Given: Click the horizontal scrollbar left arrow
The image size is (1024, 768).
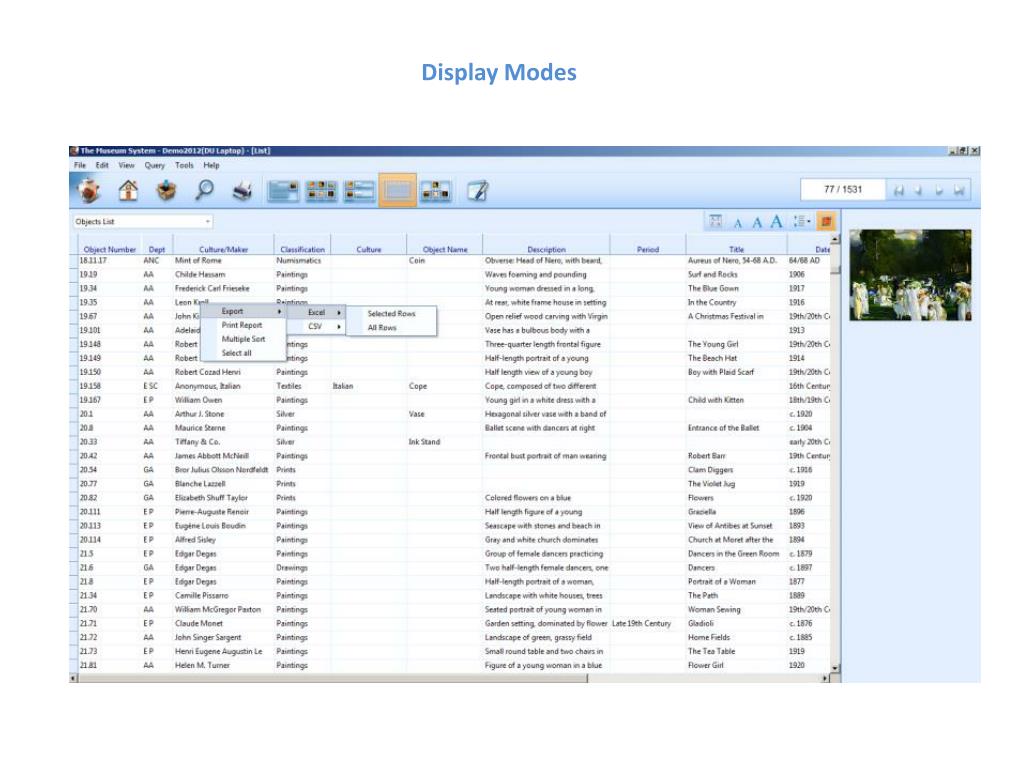Looking at the screenshot, I should coord(73,679).
